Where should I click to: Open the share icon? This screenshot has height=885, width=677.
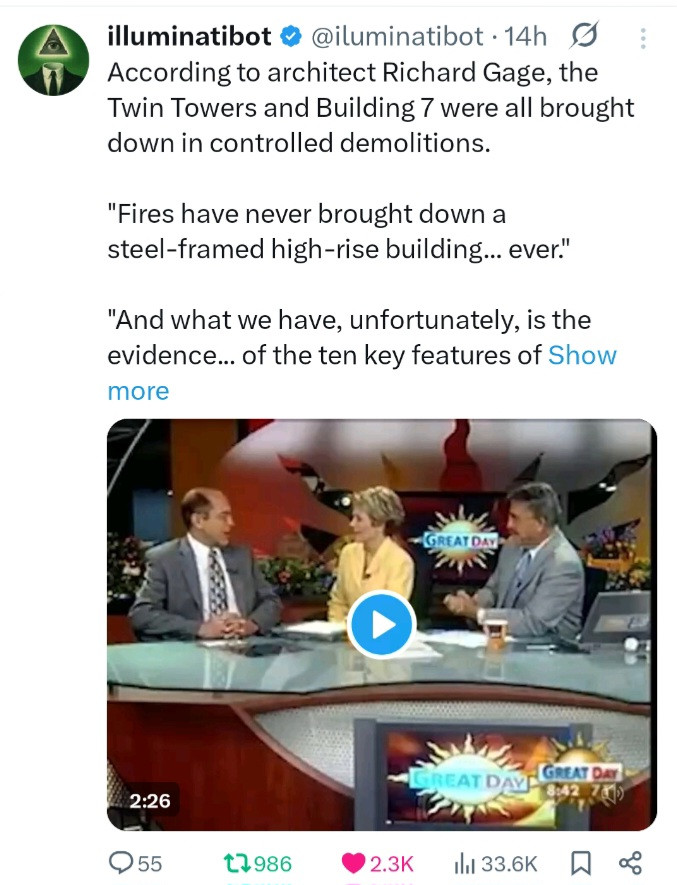(630, 863)
